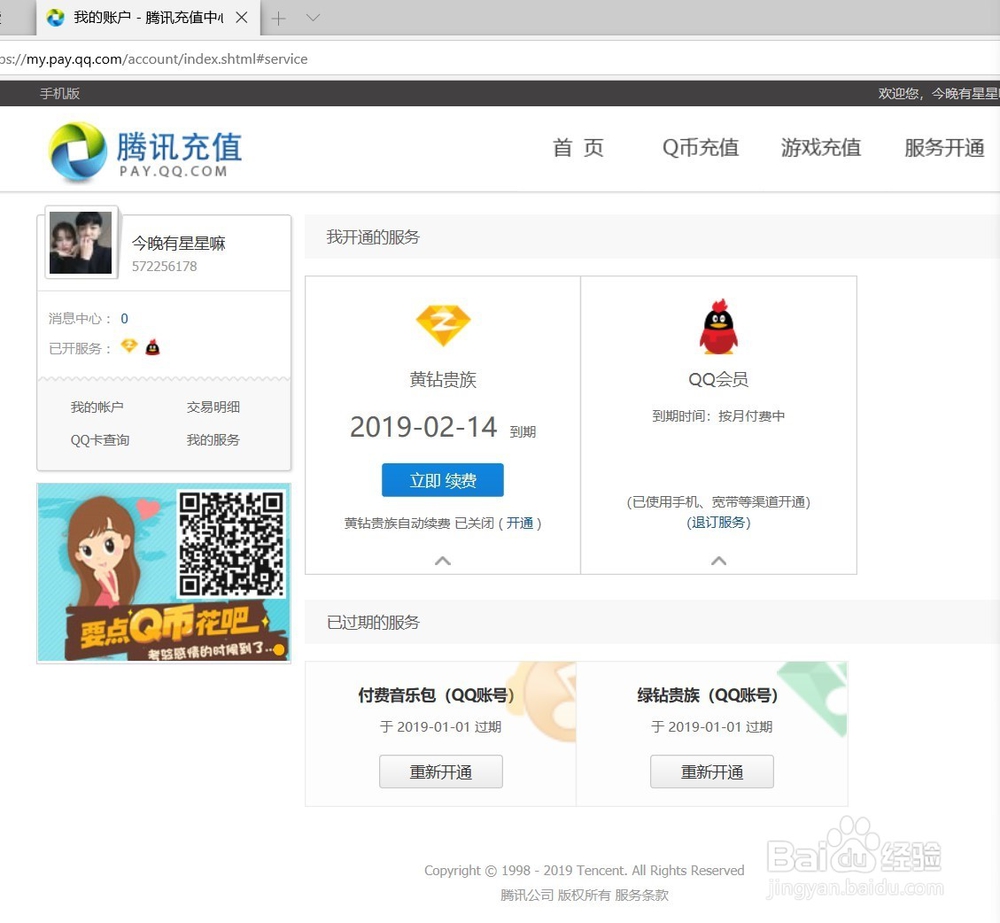Image resolution: width=1000 pixels, height=923 pixels.
Task: Click 已过期的服务 section header
Action: (373, 623)
